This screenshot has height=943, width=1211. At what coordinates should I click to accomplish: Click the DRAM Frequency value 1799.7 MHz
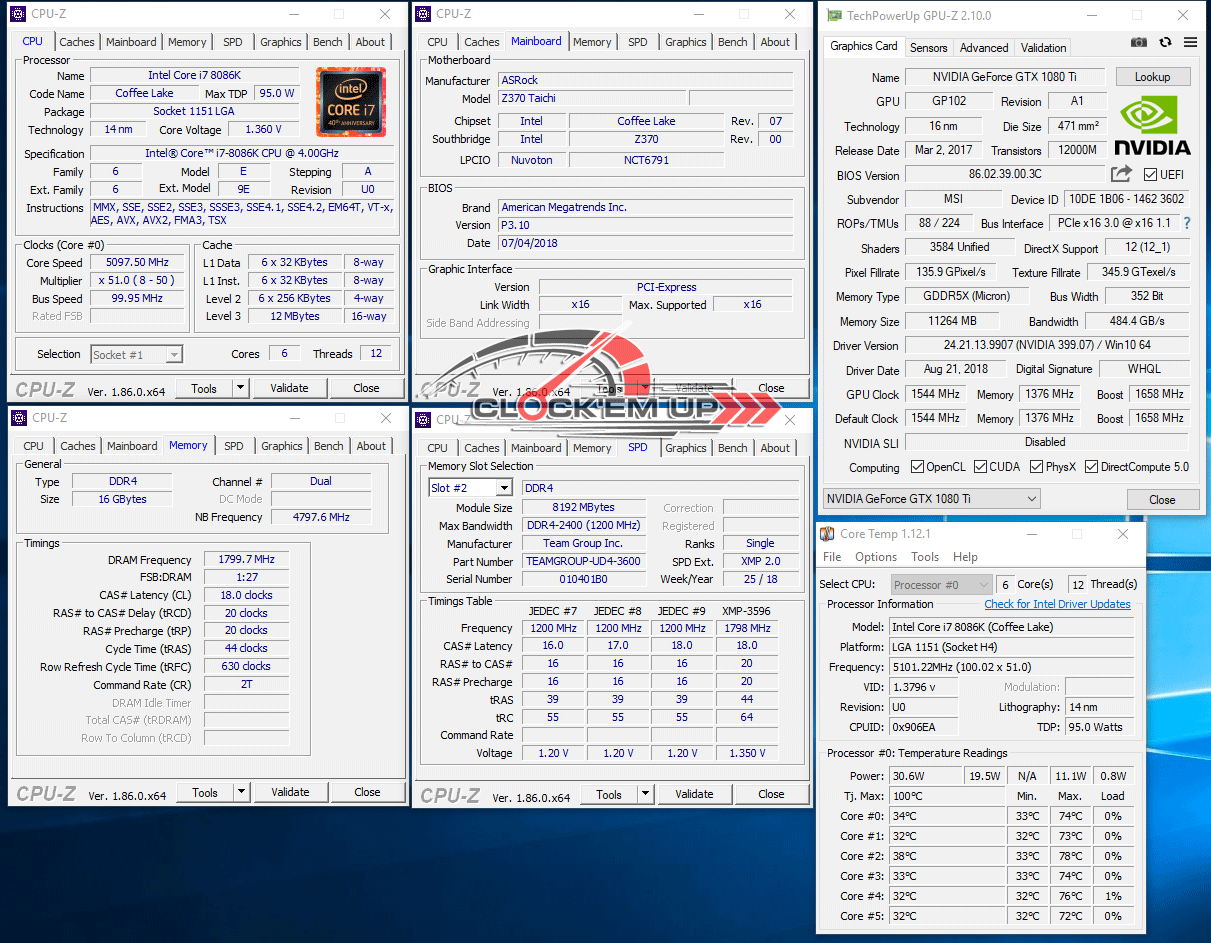(246, 560)
